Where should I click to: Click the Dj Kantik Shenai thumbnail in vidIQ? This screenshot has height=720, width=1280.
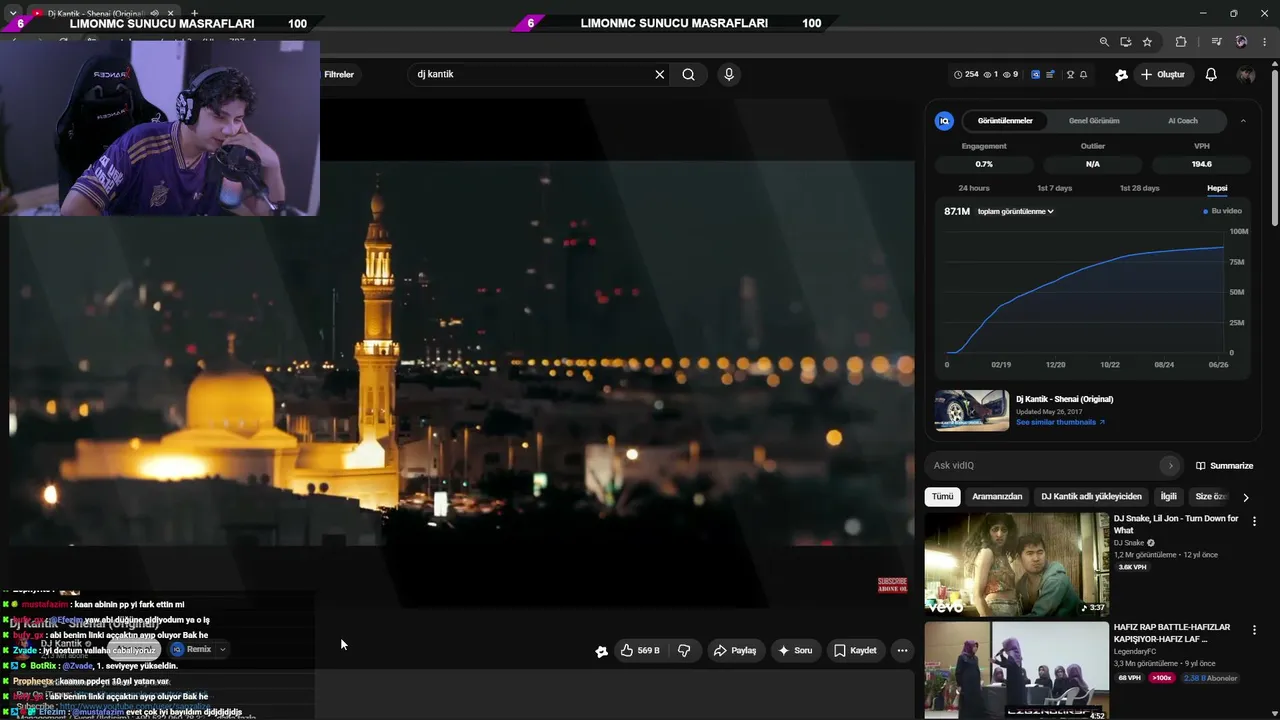pos(972,410)
